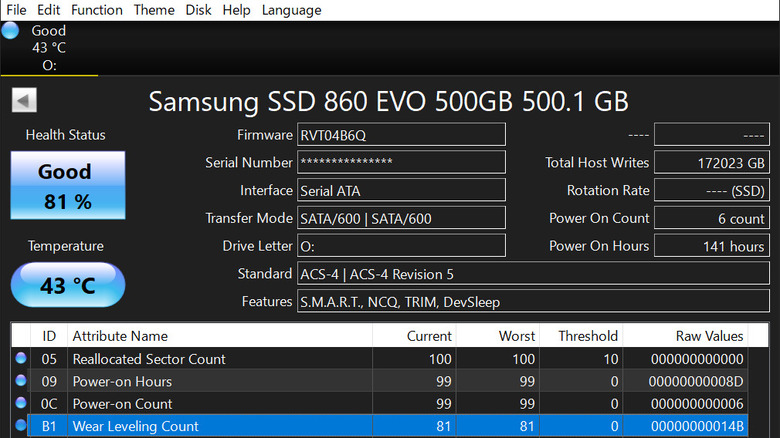The image size is (780, 438).
Task: Open the Disk menu
Action: coord(198,10)
